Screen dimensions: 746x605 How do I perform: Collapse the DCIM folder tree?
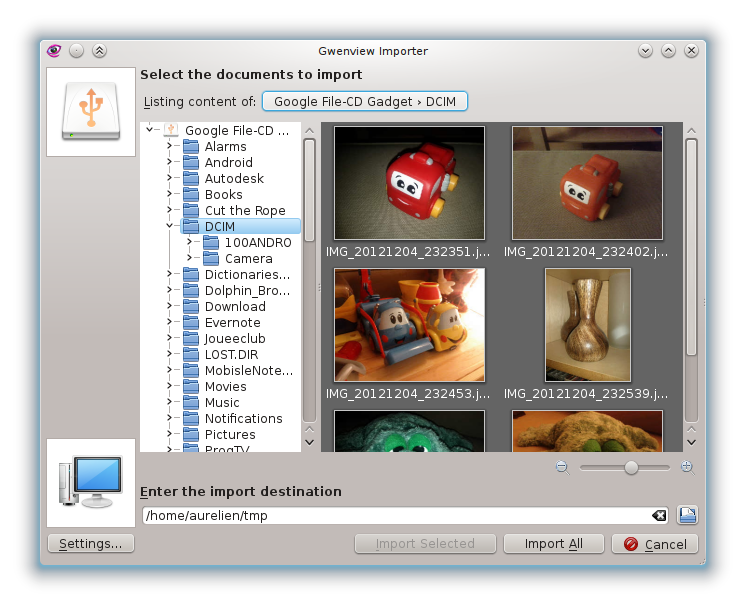pyautogui.click(x=170, y=227)
